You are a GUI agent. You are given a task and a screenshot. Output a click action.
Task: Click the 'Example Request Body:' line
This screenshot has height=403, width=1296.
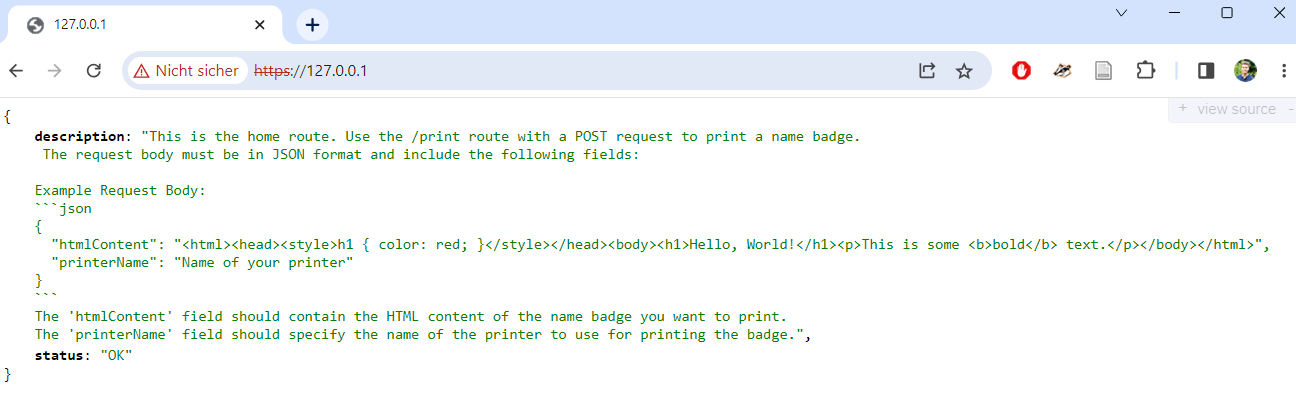(120, 191)
